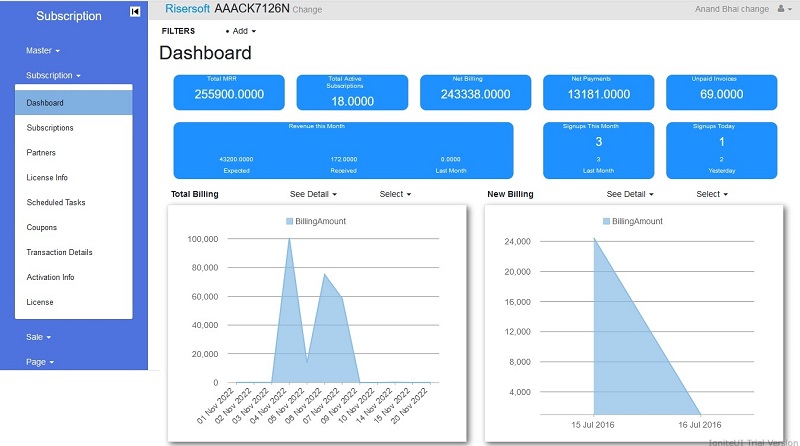Open the Add filter dropdown

[x=241, y=31]
